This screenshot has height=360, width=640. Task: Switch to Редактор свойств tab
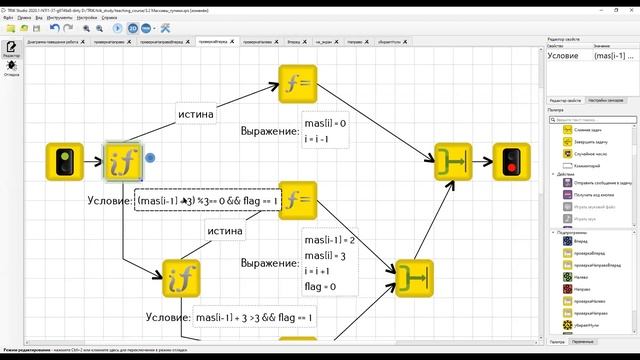[x=565, y=100]
